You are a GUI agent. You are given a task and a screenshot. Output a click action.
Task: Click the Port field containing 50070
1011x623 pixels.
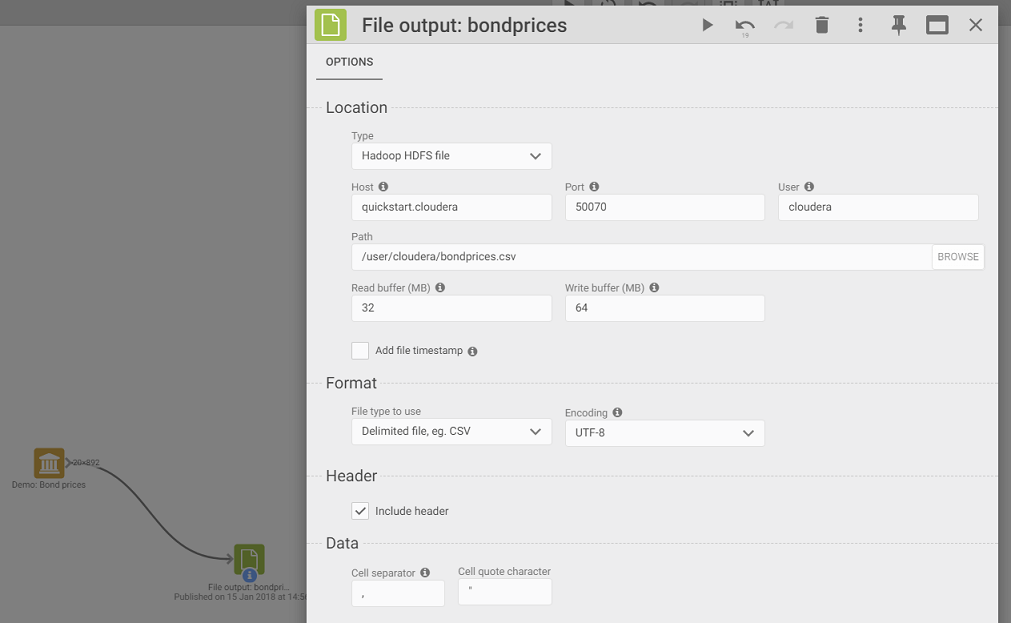click(x=664, y=207)
